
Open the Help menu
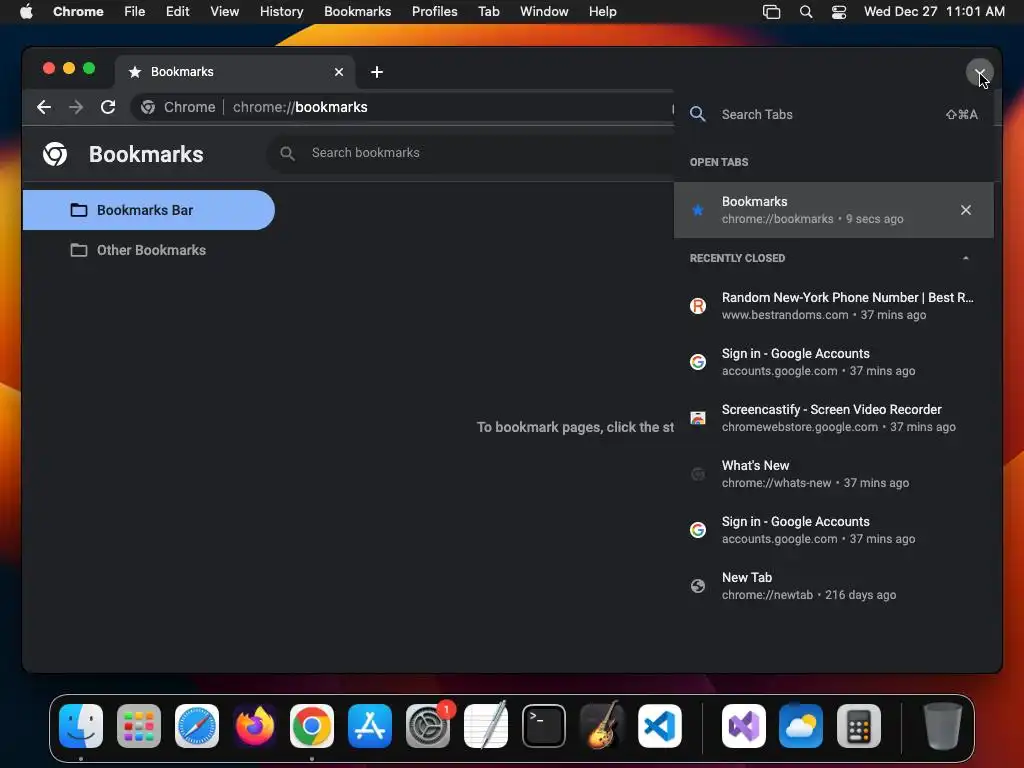point(602,12)
